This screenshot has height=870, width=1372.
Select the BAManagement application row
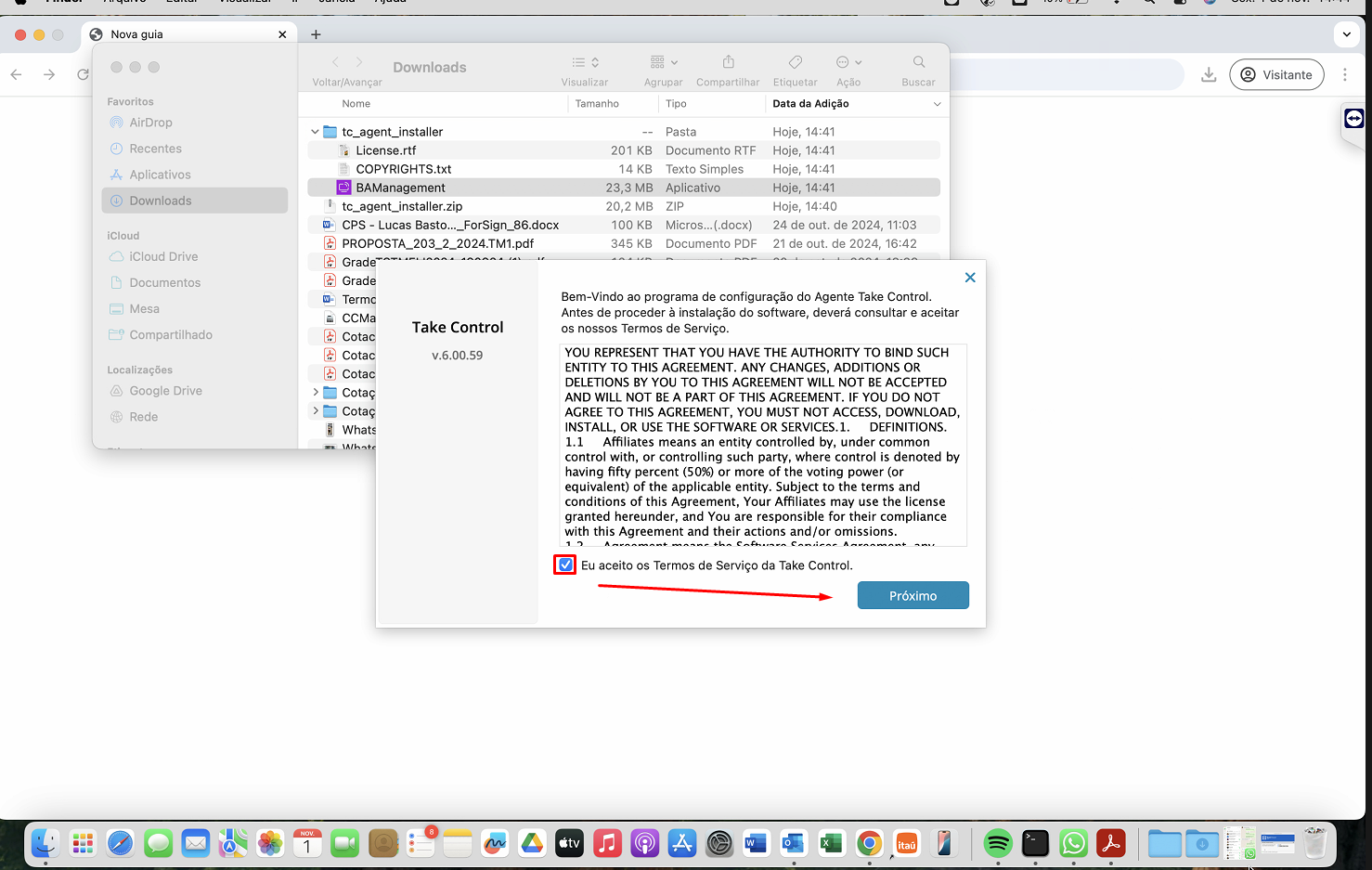pos(624,188)
